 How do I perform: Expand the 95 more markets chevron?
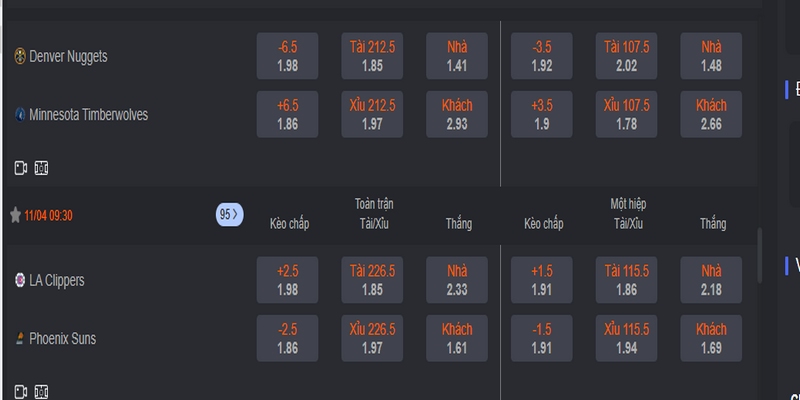coord(230,215)
